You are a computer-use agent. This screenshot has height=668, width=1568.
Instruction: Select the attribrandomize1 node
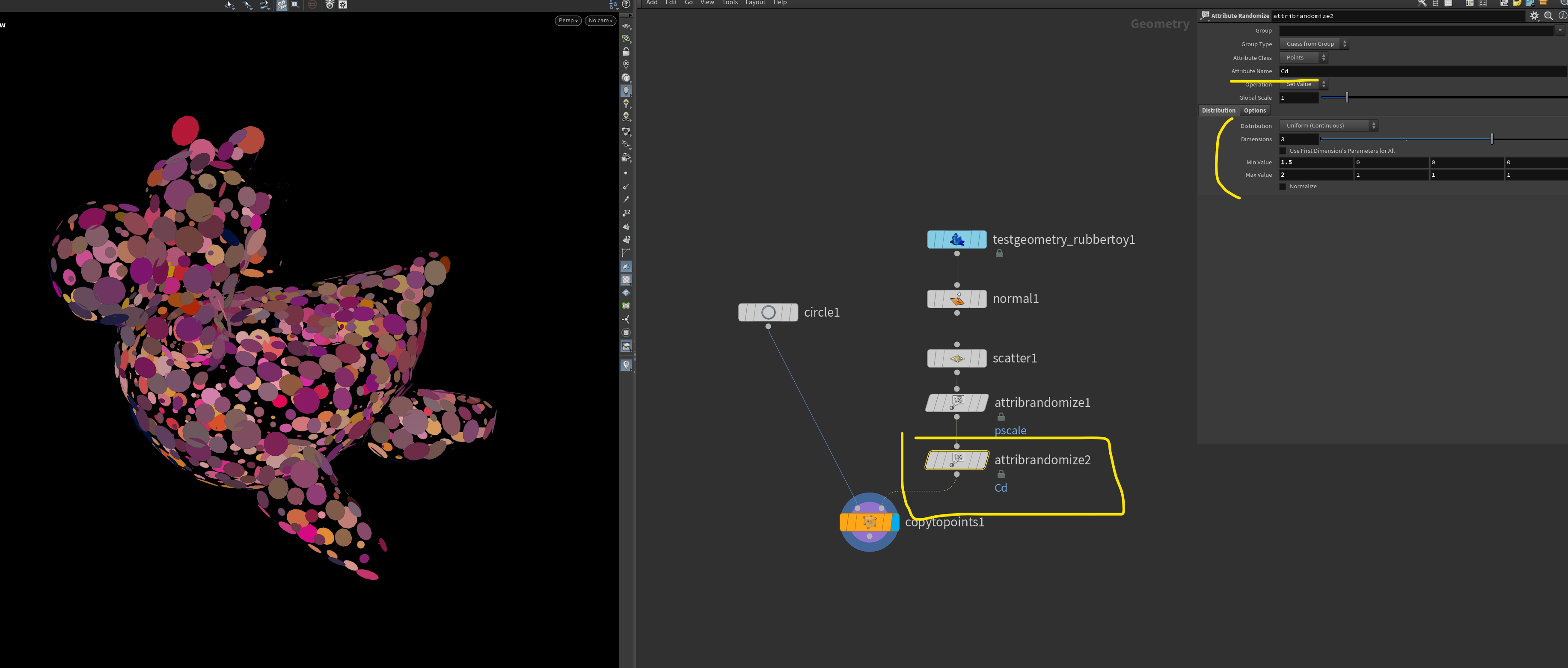(x=957, y=403)
